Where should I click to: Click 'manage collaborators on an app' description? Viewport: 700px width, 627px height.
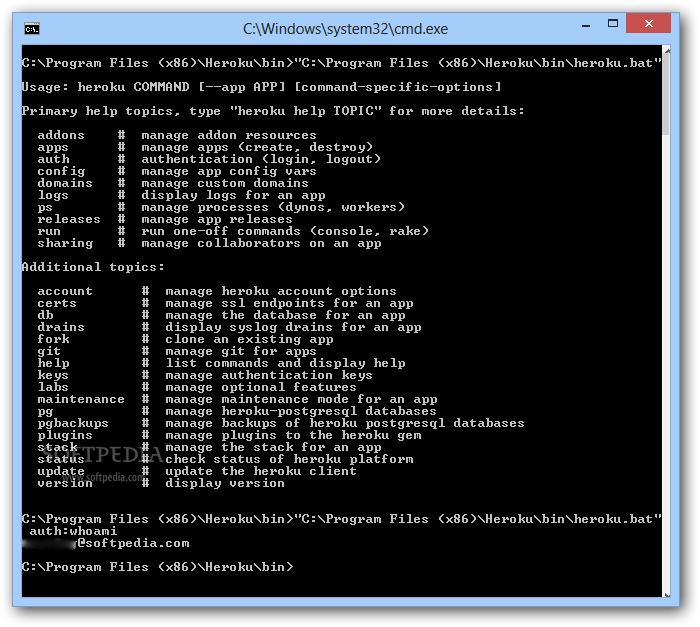click(262, 243)
